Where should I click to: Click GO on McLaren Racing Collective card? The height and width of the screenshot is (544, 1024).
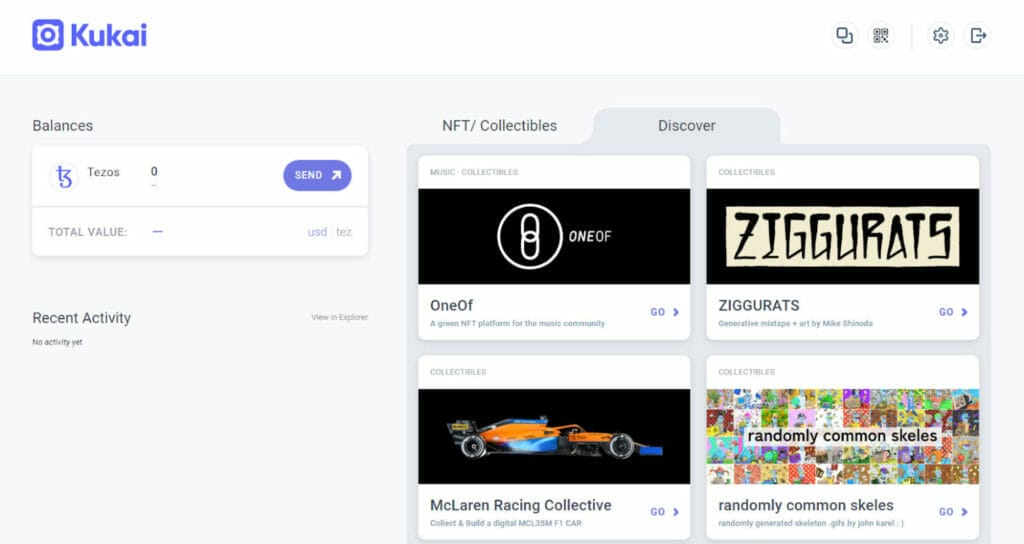click(x=665, y=512)
